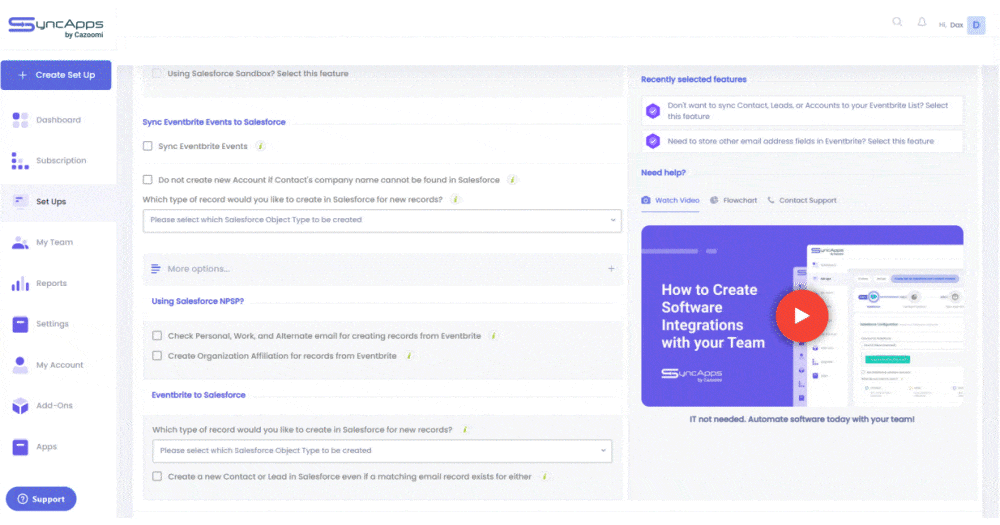
Task: Click plus icon in More options bar
Action: click(611, 269)
